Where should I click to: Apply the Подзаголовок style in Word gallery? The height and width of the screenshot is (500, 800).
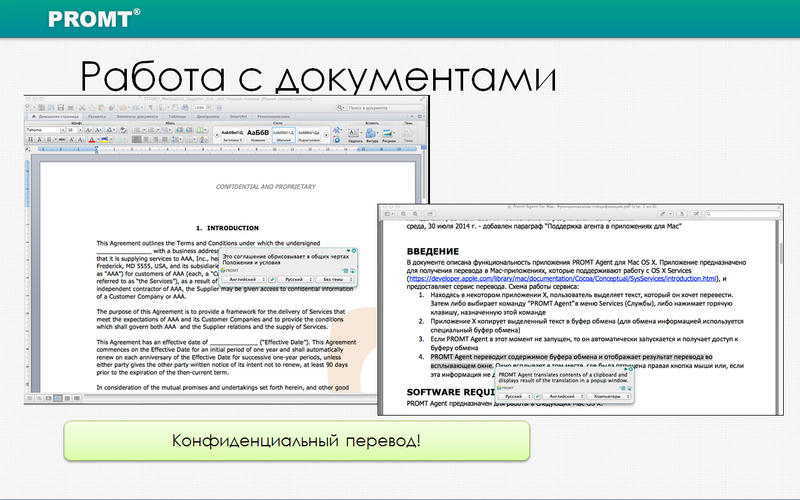click(x=309, y=134)
